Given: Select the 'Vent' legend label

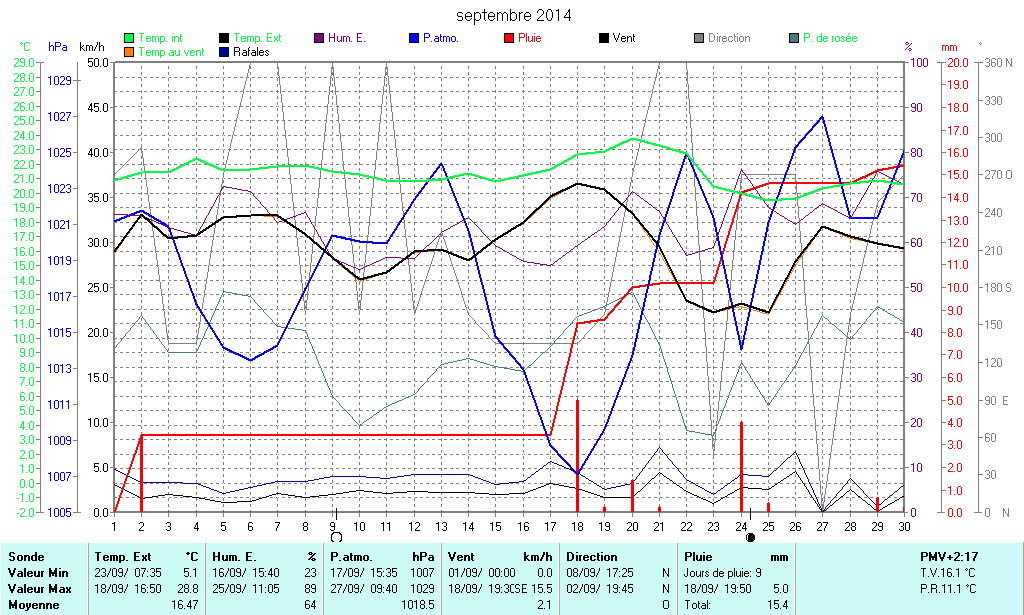Looking at the screenshot, I should 624,39.
